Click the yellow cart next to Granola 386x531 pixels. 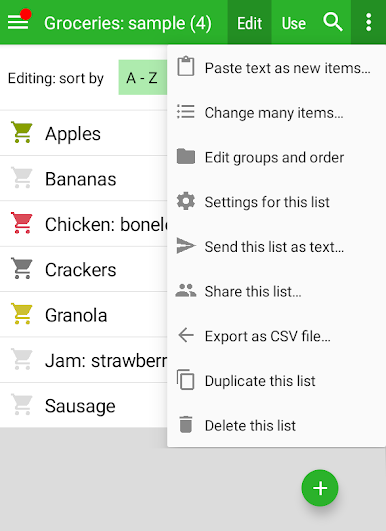[22, 315]
